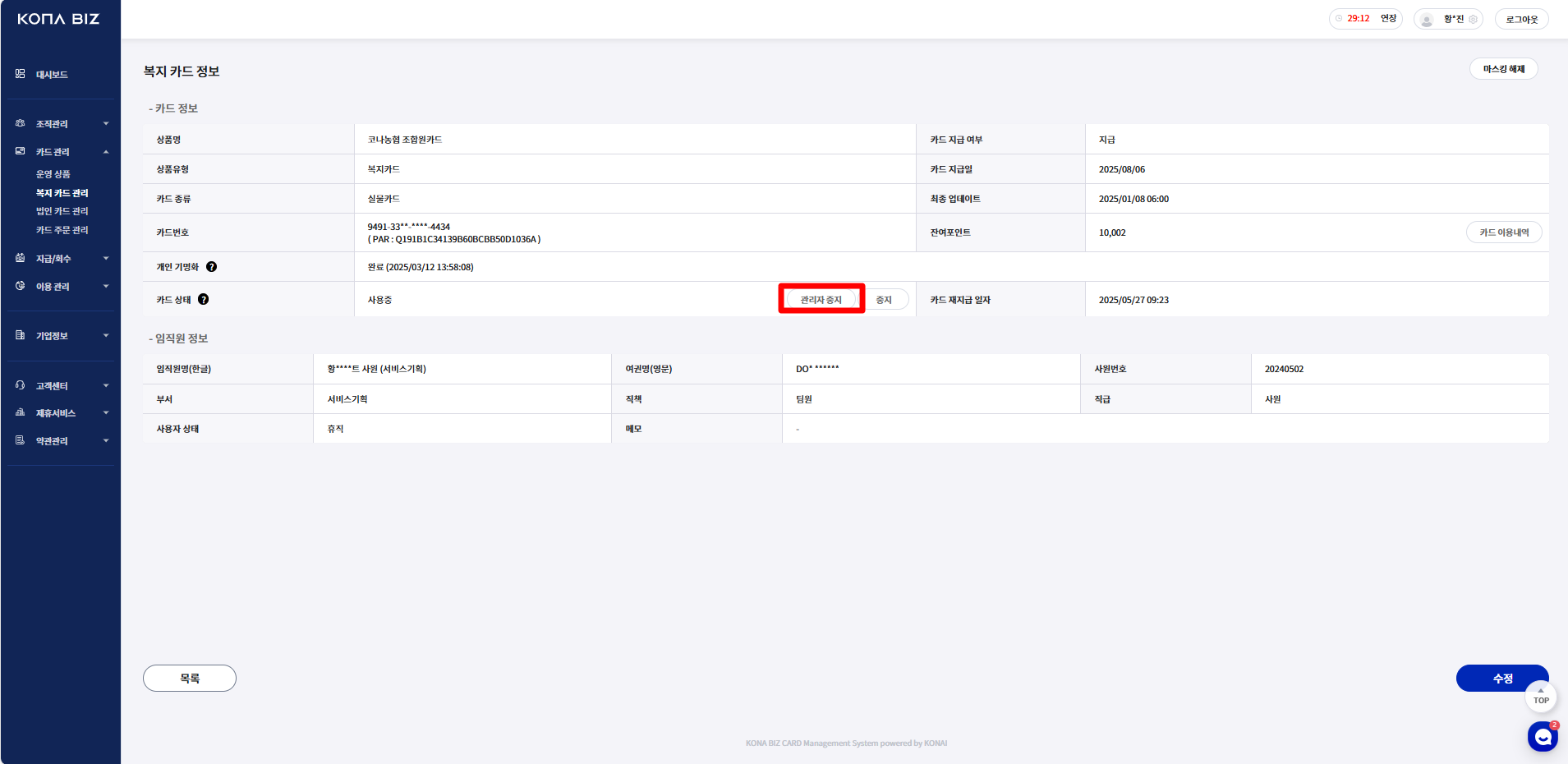Click the 약관관리 document icon
This screenshot has width=1568, height=764.
pyautogui.click(x=20, y=440)
